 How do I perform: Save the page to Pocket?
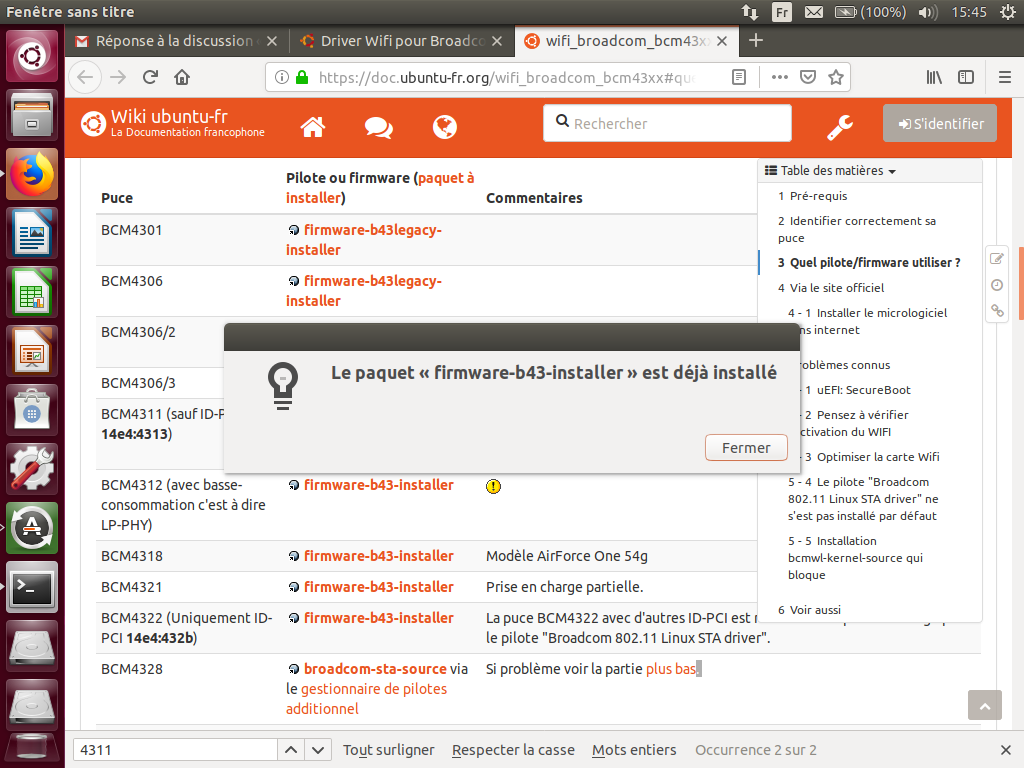pyautogui.click(x=808, y=78)
